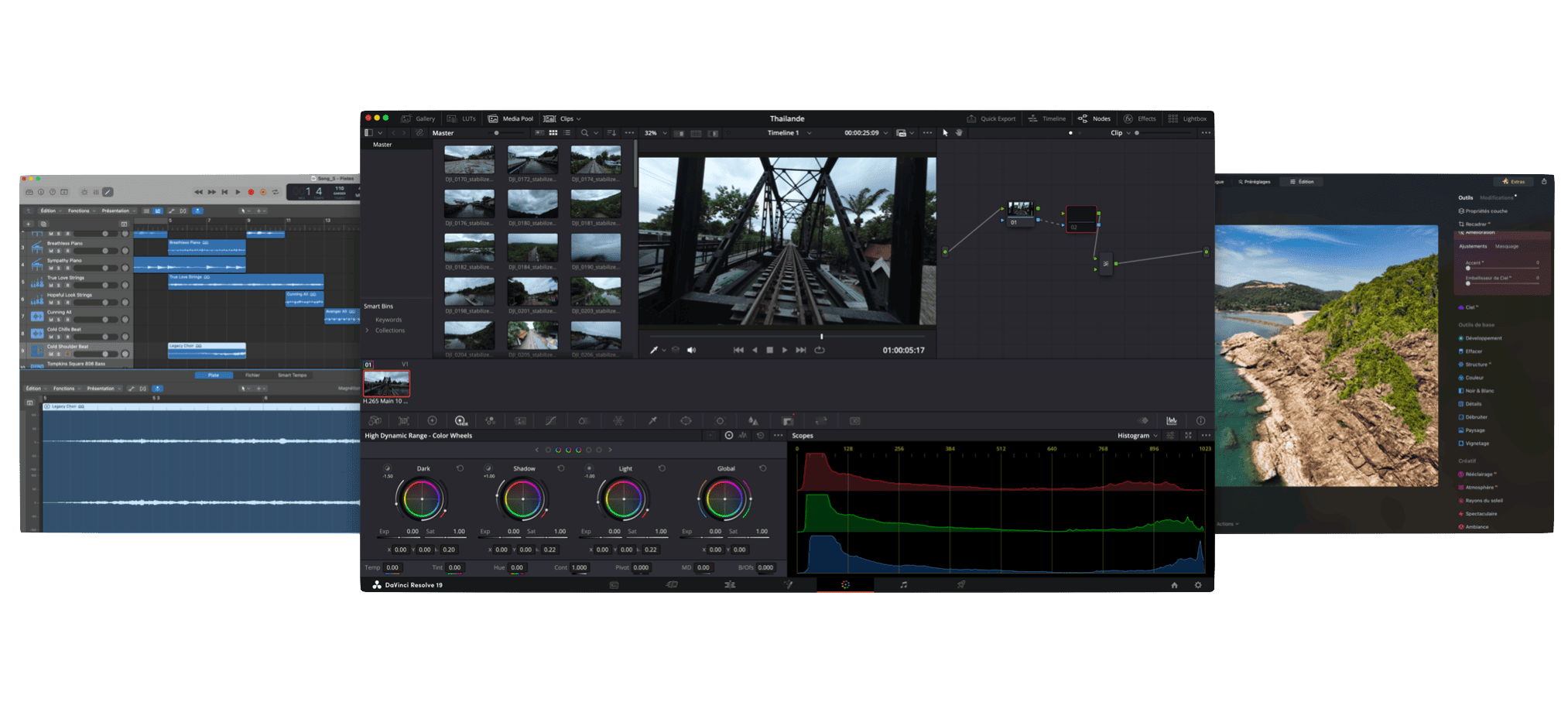Select node 02 in the node graph
This screenshot has width=1568, height=709.
(1081, 218)
